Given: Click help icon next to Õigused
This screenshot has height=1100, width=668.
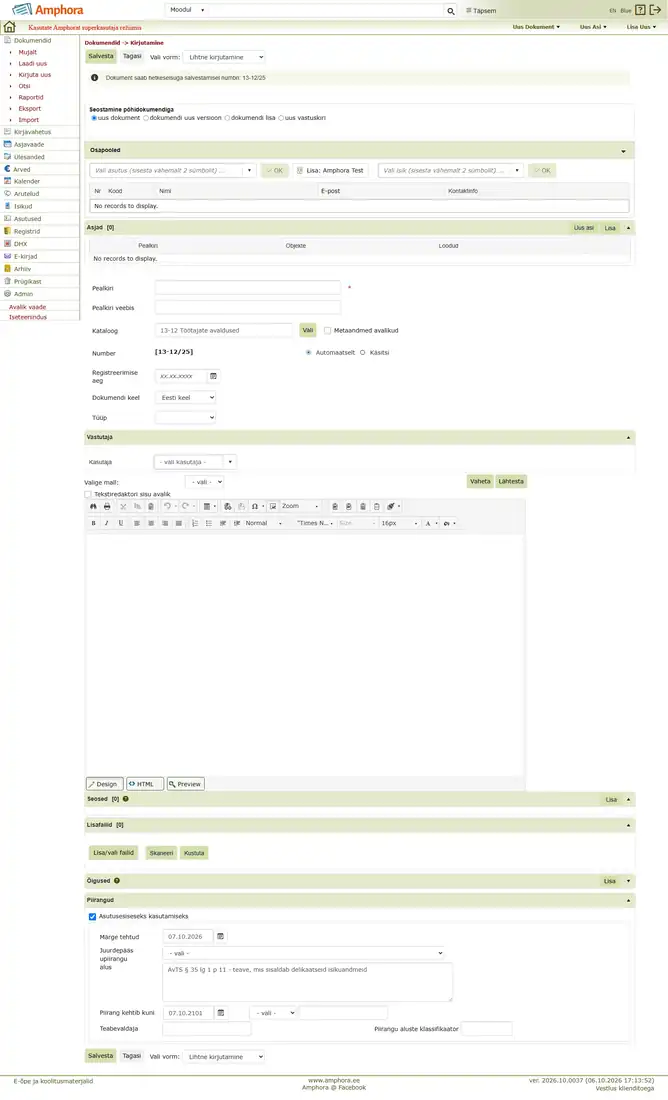Looking at the screenshot, I should point(116,880).
